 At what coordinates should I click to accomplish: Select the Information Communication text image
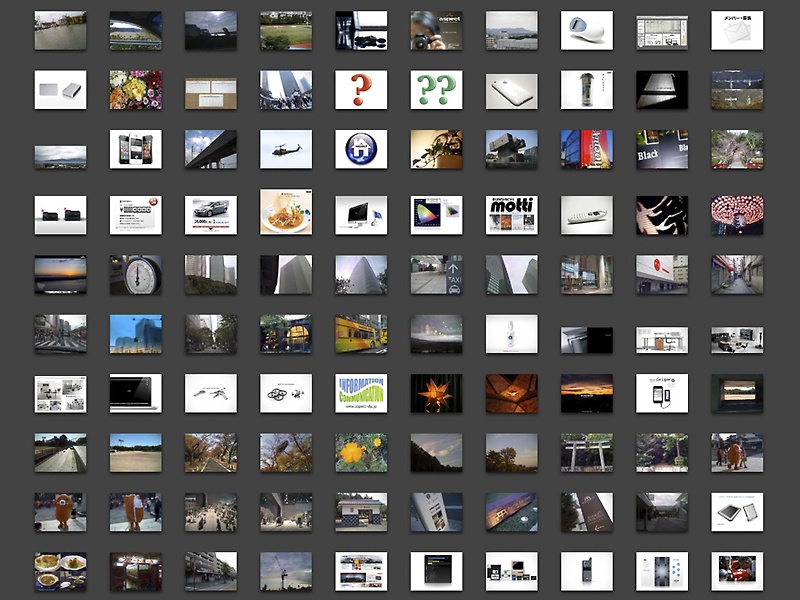tap(361, 393)
